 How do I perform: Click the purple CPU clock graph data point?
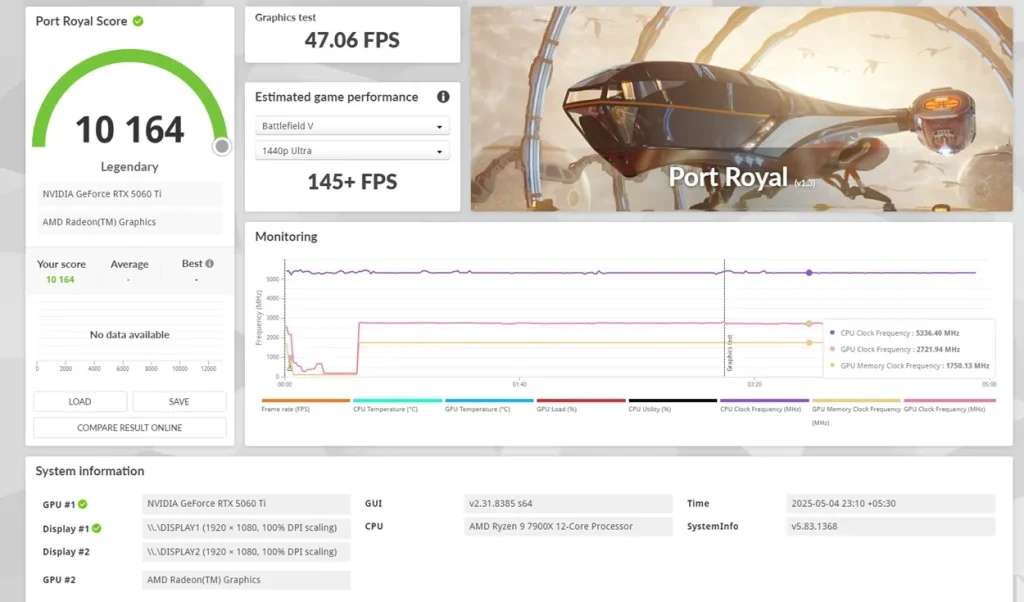pos(809,272)
